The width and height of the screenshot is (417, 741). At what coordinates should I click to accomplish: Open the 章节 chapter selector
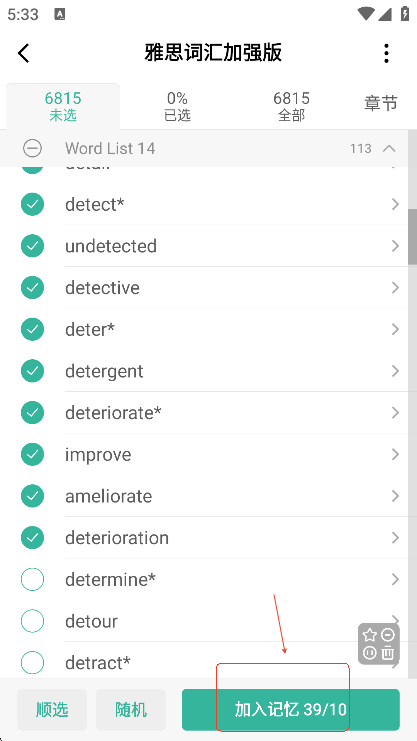(x=381, y=103)
